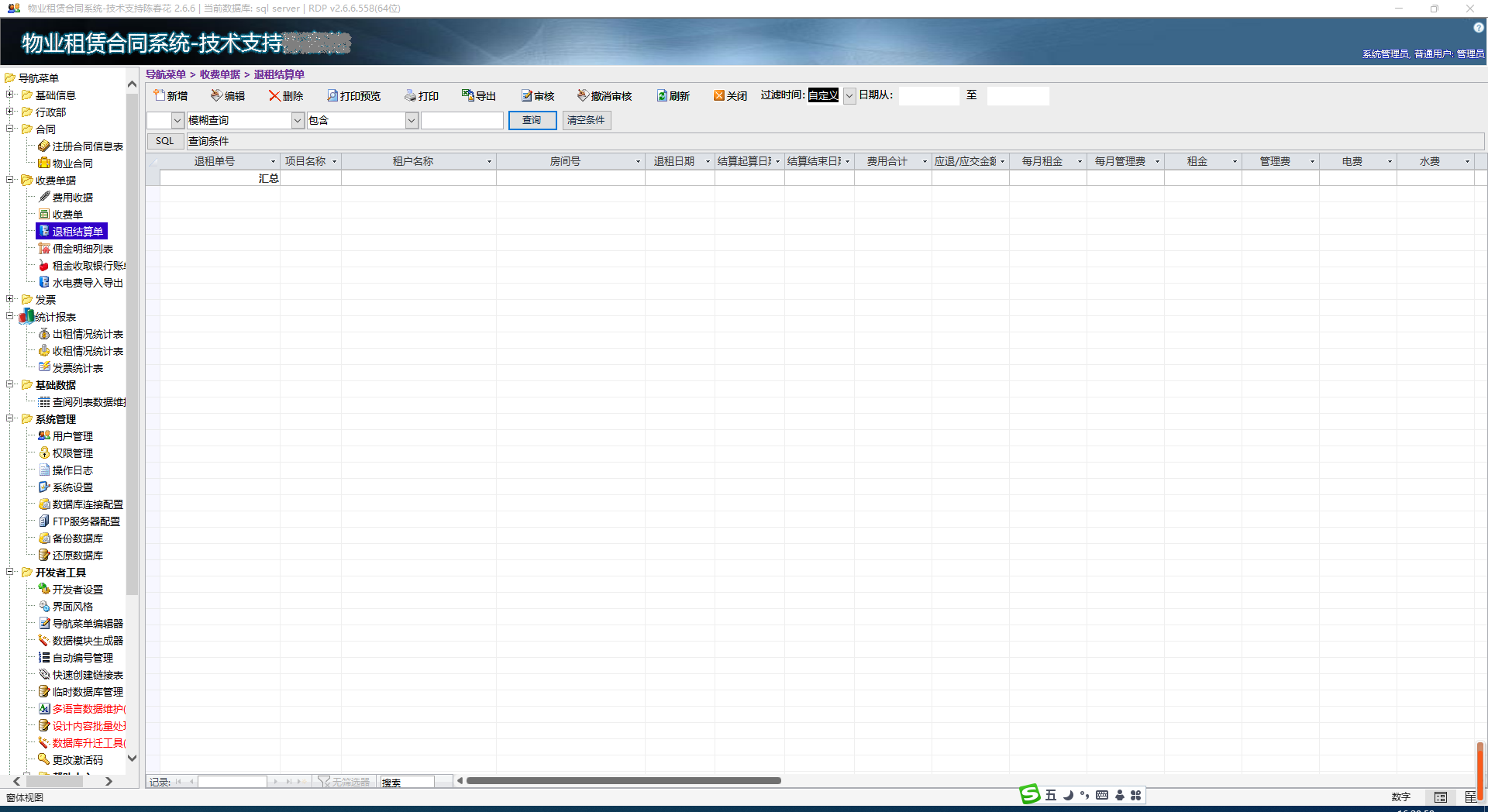The image size is (1488, 812).
Task: Select the SQL tab
Action: point(165,141)
